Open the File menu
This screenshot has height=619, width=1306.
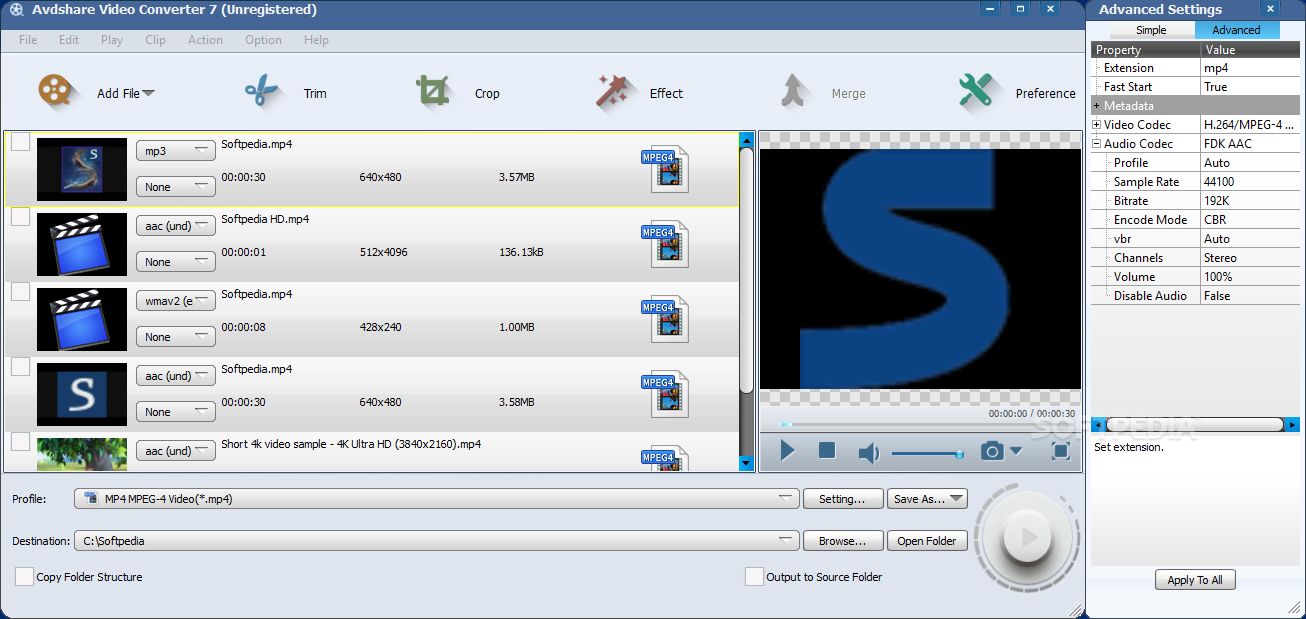[28, 40]
